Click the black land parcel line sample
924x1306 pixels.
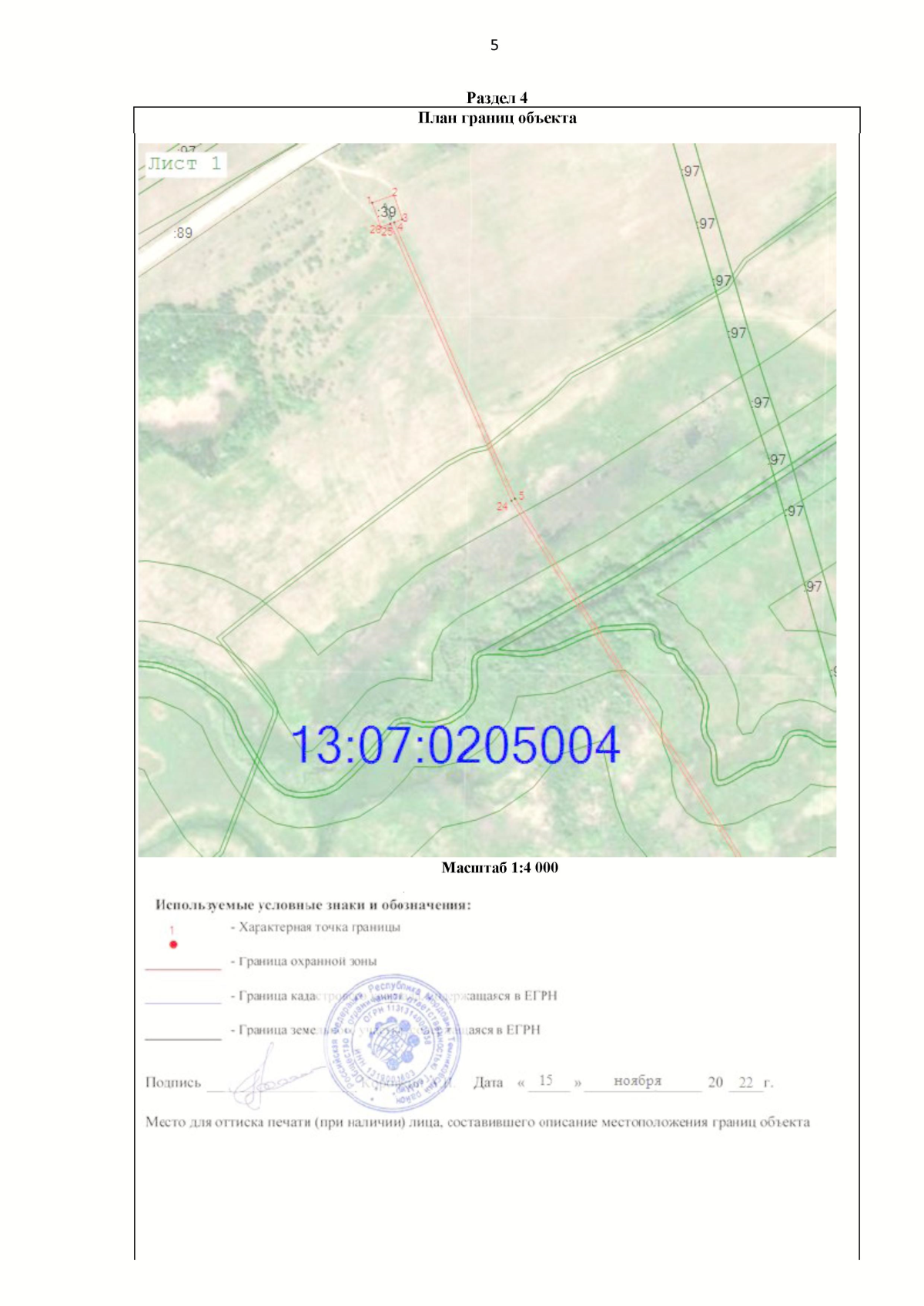pos(182,1039)
